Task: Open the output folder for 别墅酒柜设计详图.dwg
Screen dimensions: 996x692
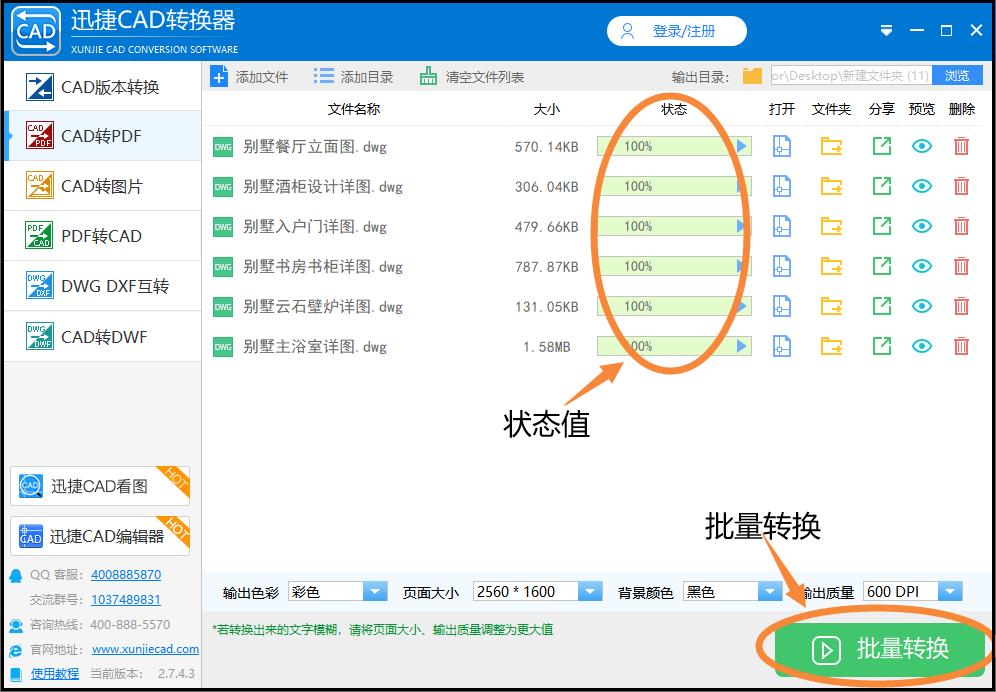Action: (831, 186)
